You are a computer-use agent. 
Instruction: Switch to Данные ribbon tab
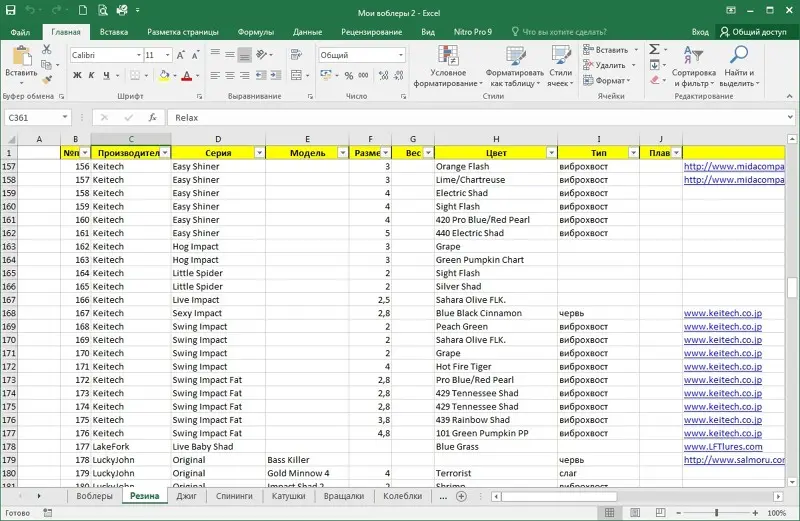pos(307,32)
